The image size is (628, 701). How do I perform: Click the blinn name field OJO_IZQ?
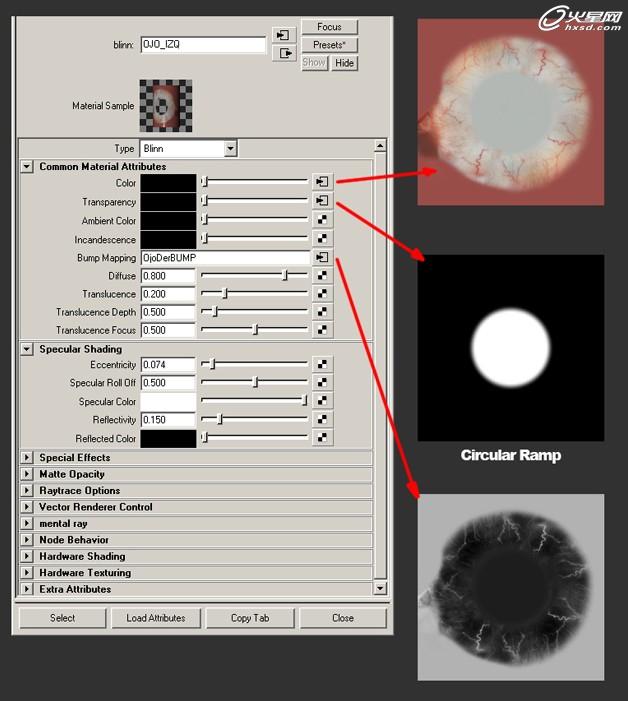click(203, 45)
